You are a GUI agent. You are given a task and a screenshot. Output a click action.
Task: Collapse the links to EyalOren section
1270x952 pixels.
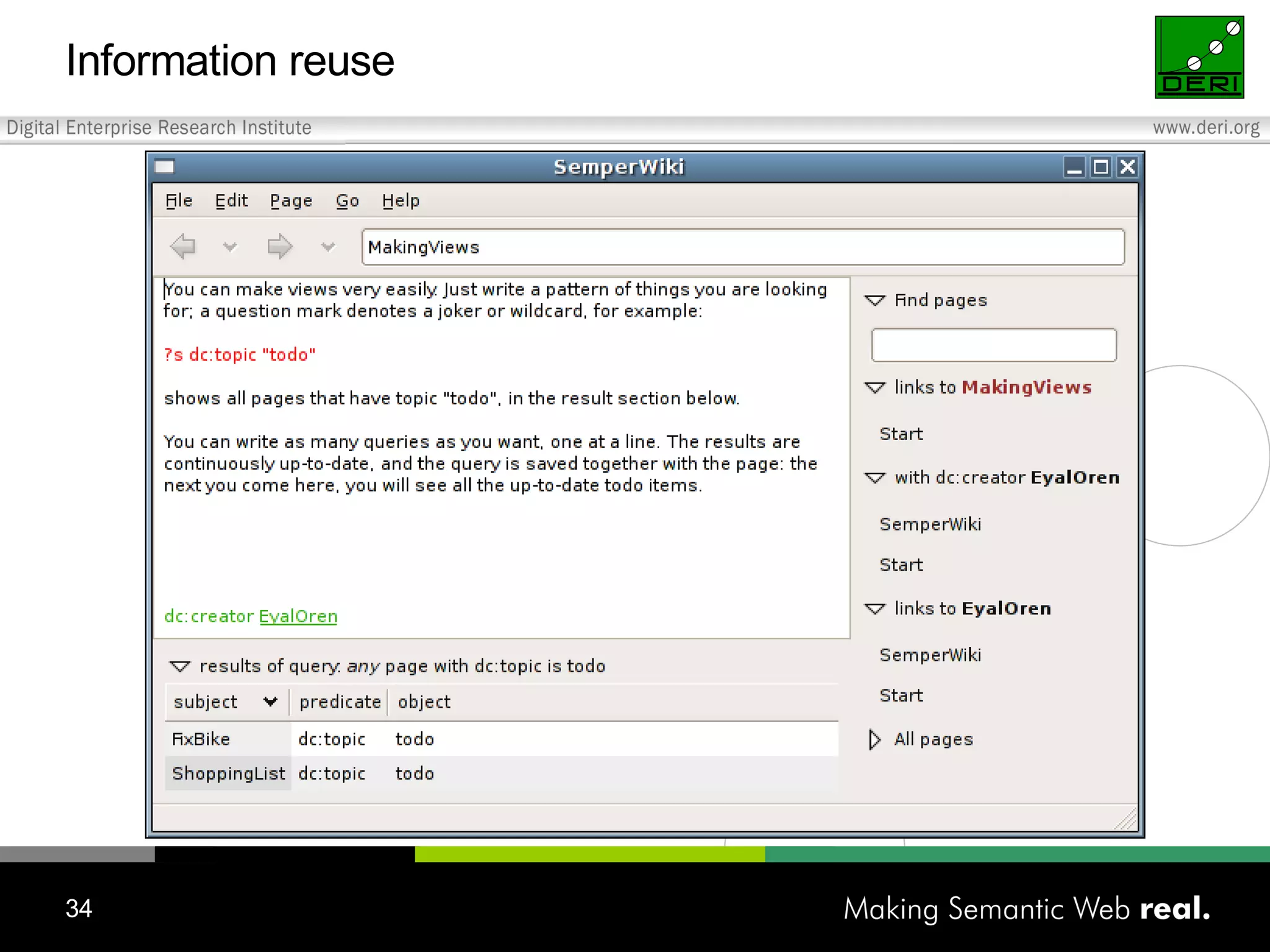click(875, 609)
